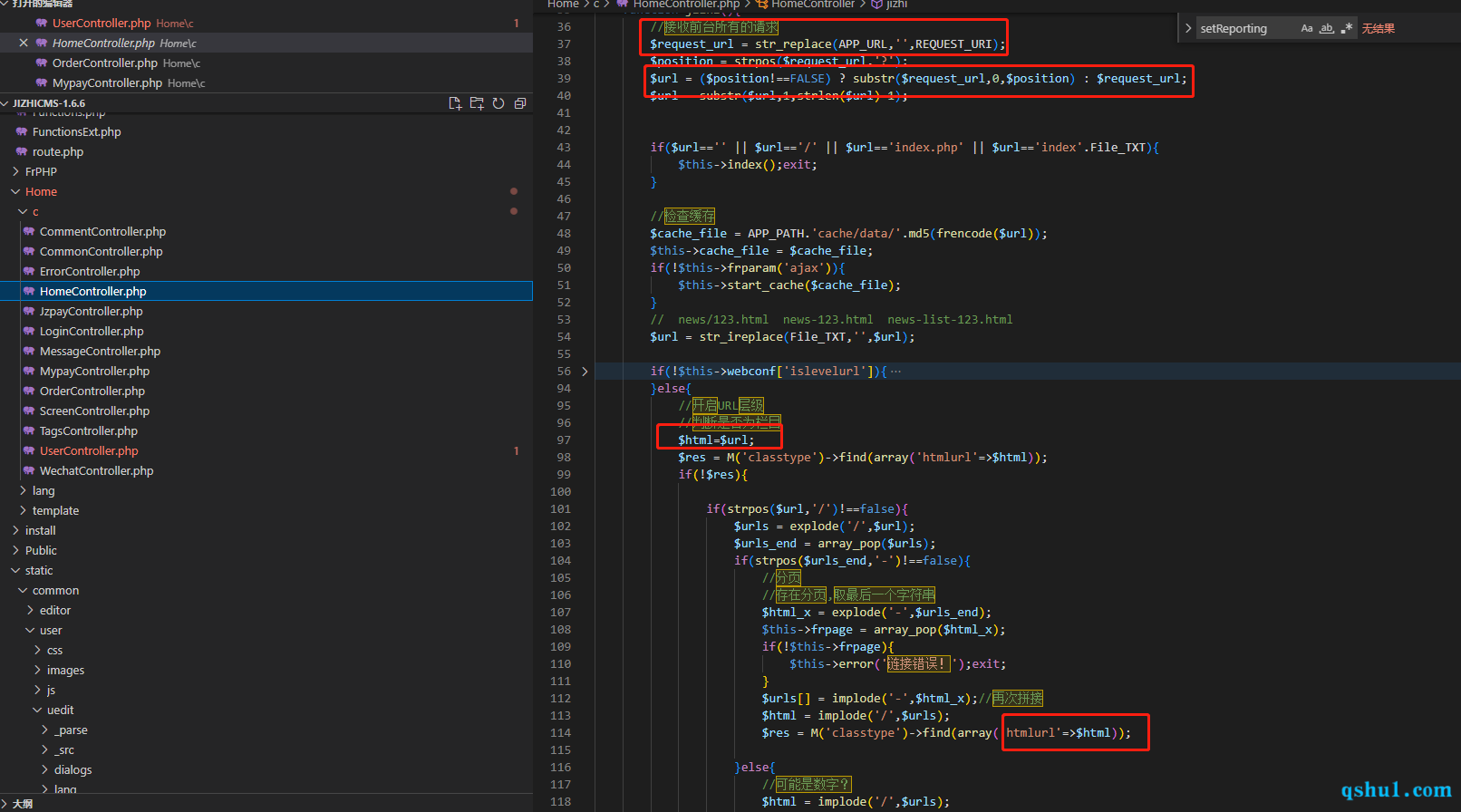The width and height of the screenshot is (1461, 812).
Task: Collapse the c folder under Home
Action: click(x=23, y=211)
